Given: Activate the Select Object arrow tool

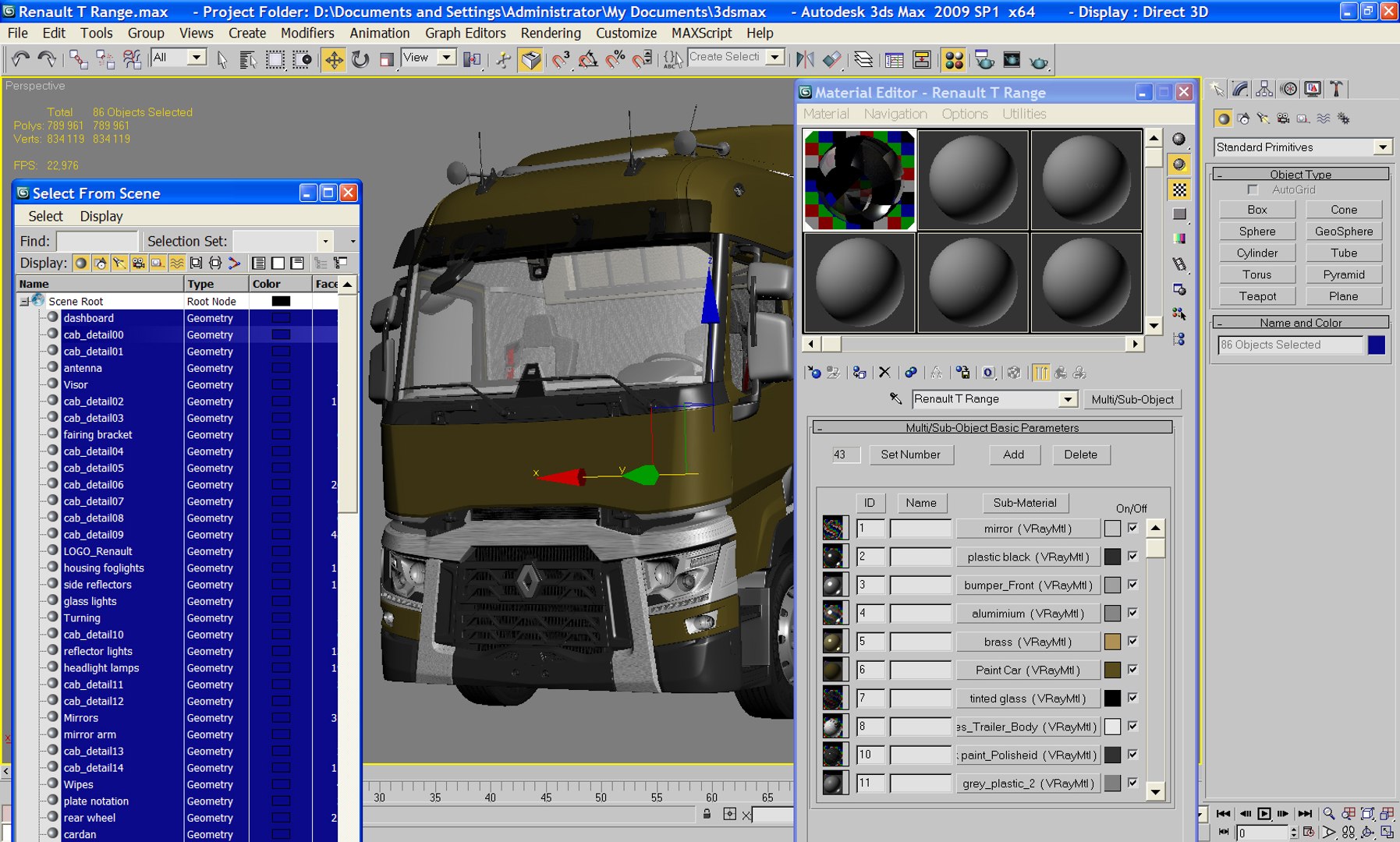Looking at the screenshot, I should click(x=222, y=59).
